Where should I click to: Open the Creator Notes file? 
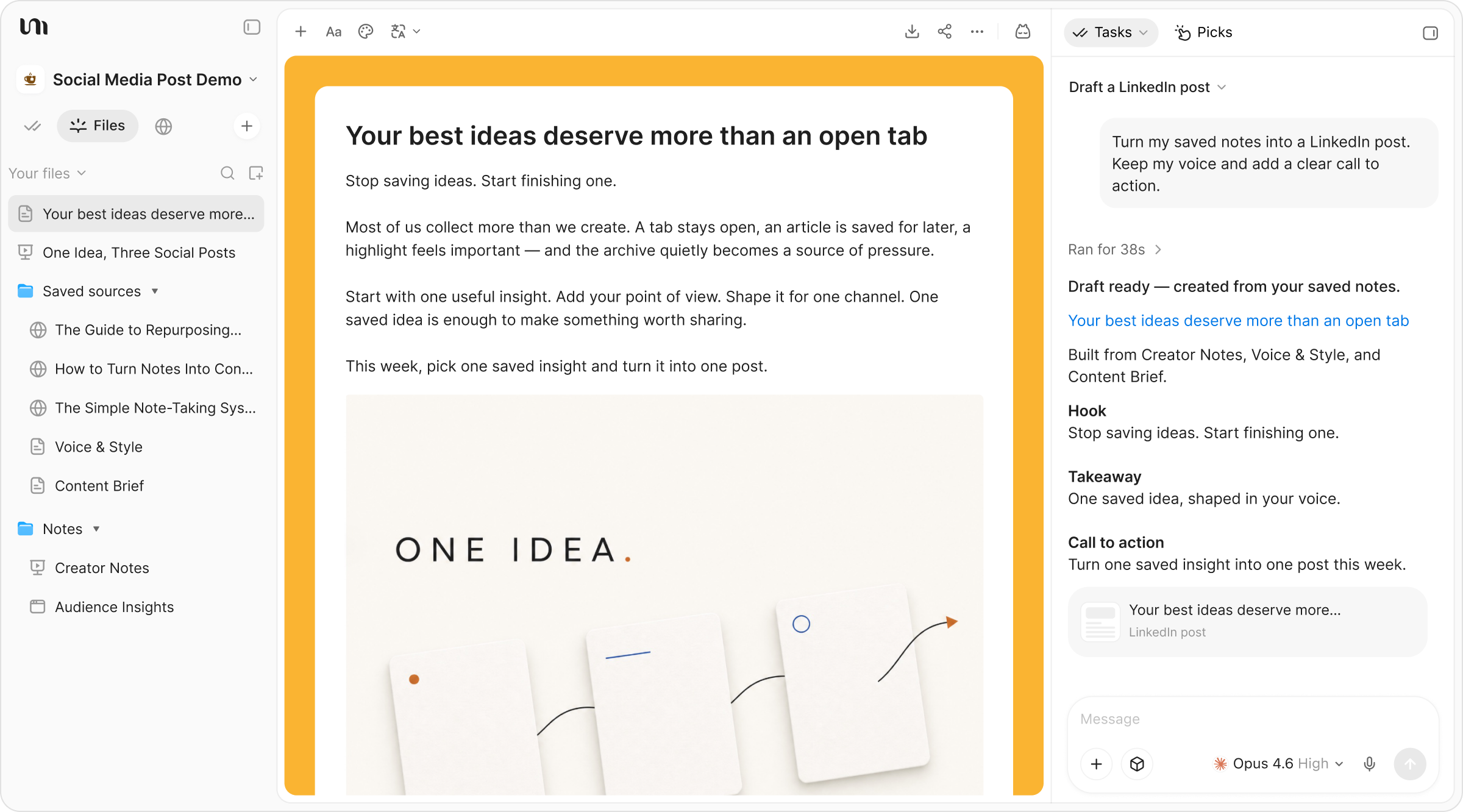tap(136, 568)
